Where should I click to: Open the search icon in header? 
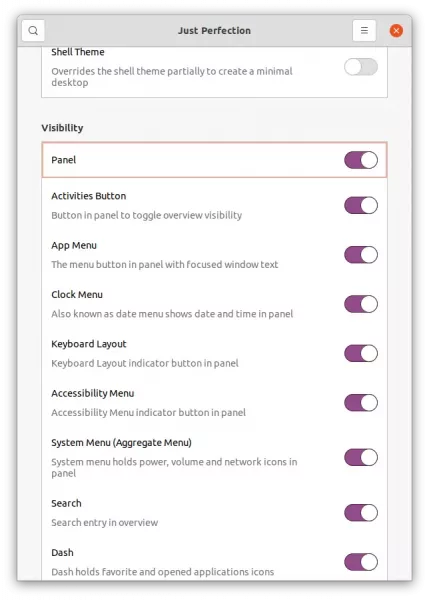pos(33,31)
